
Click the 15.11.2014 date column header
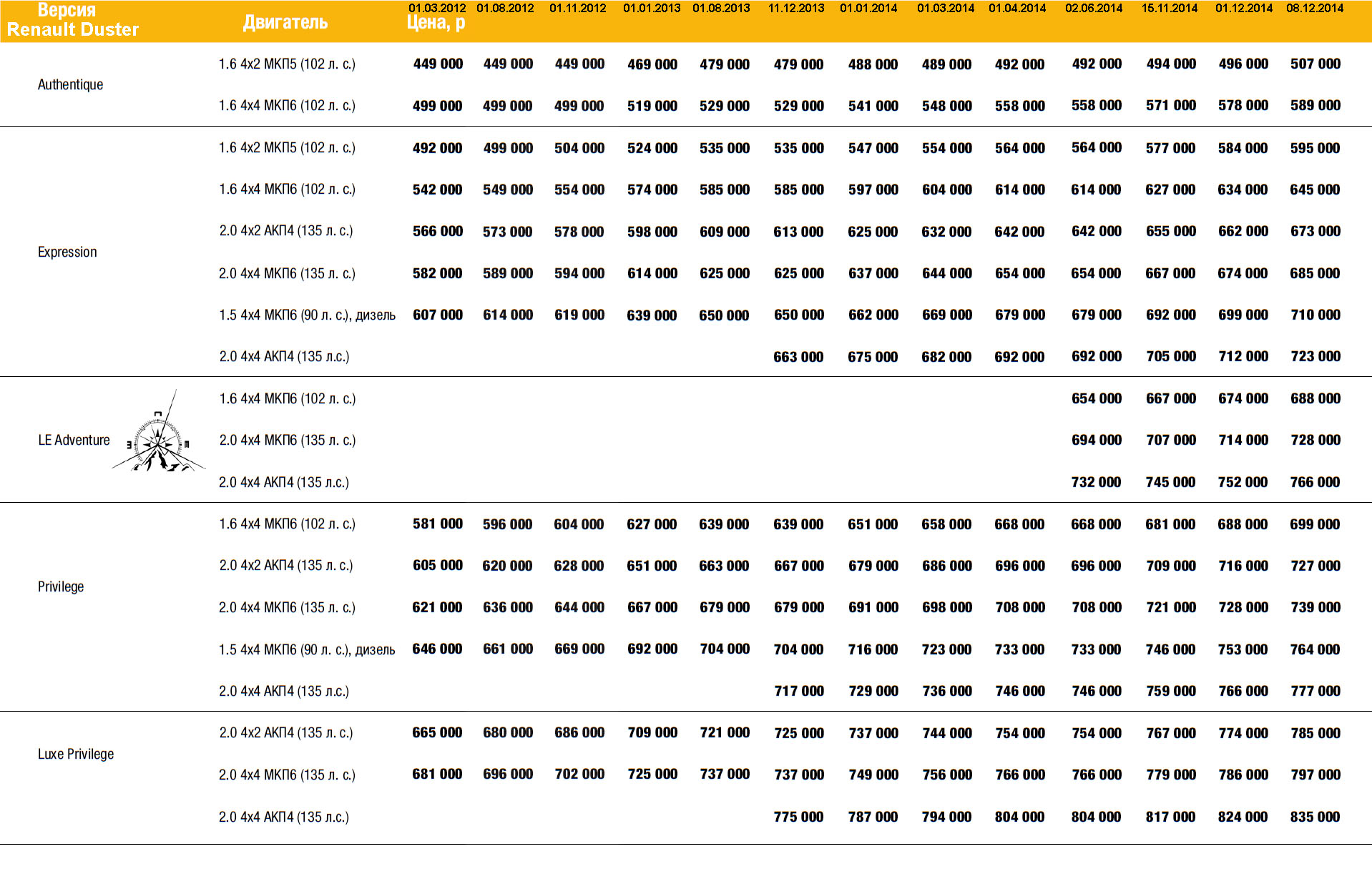click(1170, 8)
